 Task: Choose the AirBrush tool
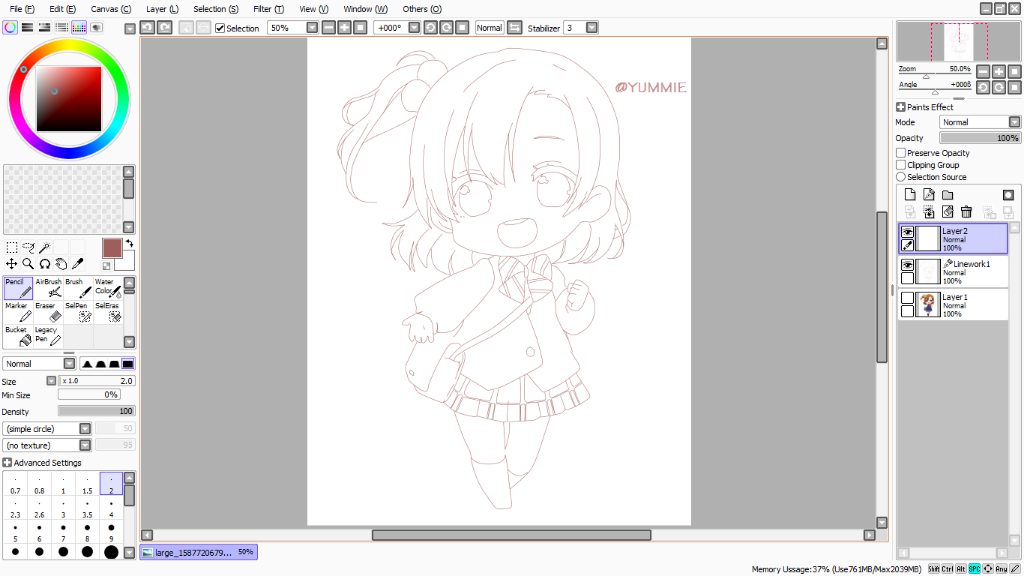48,288
